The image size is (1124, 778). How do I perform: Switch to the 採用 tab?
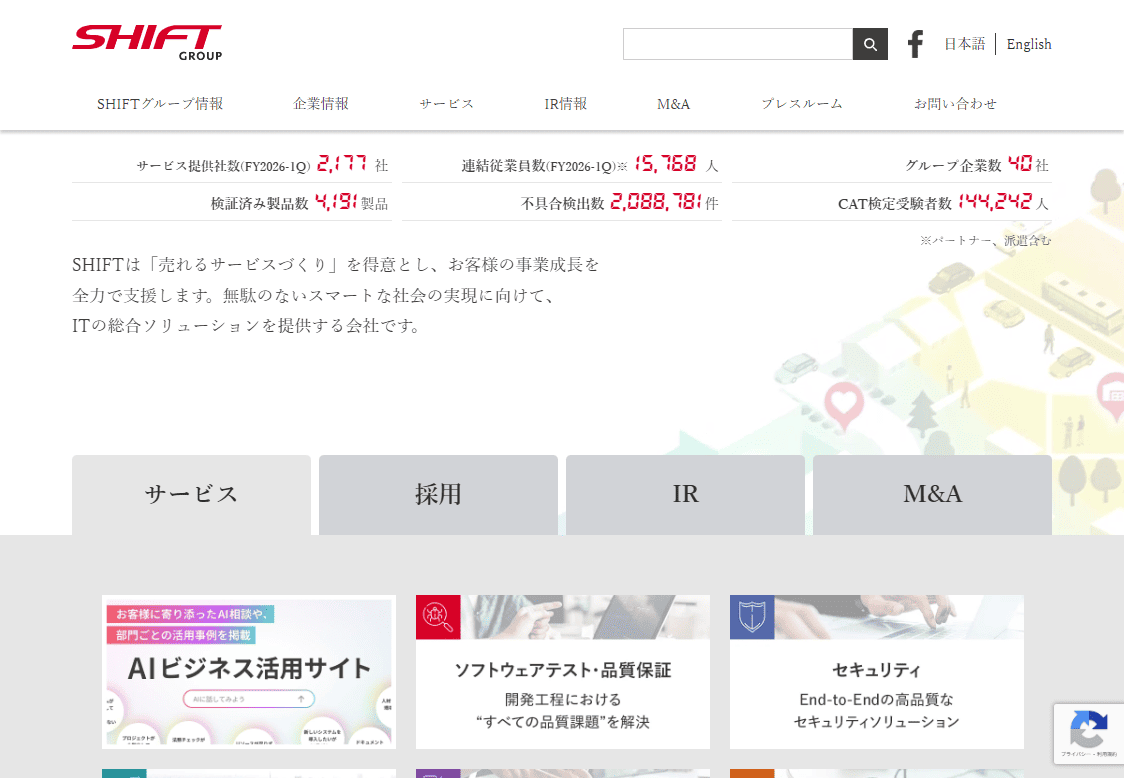tap(438, 494)
